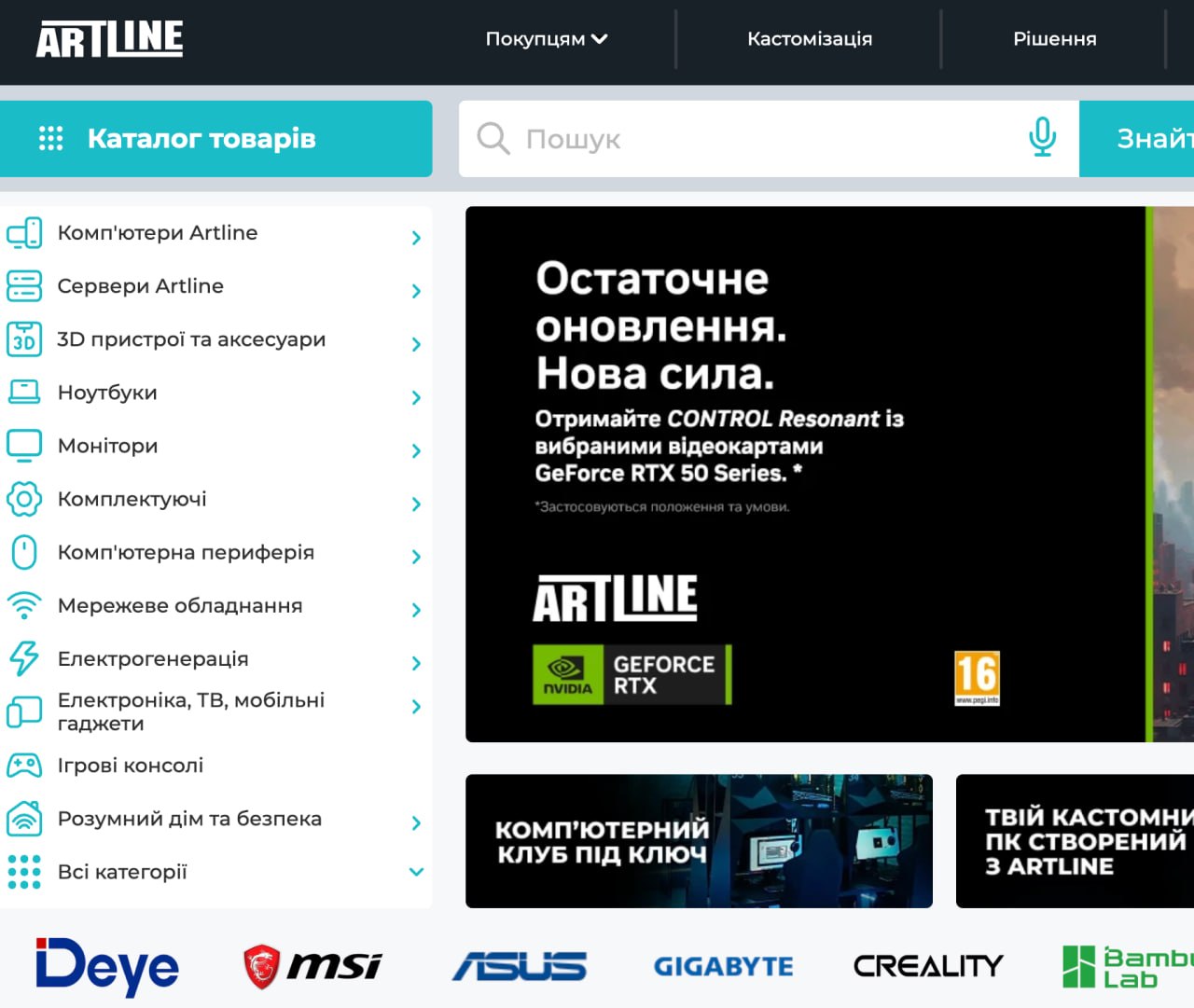
Task: Open the GeForce RTX promo banner
Action: pos(829,474)
